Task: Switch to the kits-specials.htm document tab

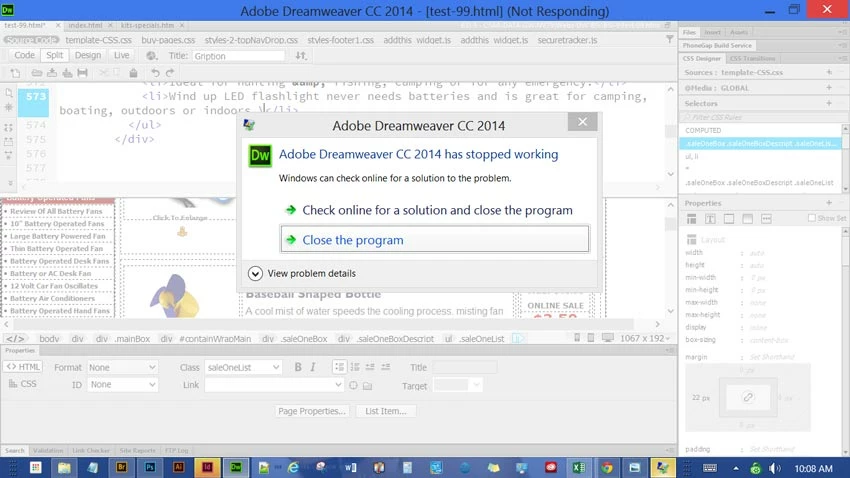Action: pos(147,25)
